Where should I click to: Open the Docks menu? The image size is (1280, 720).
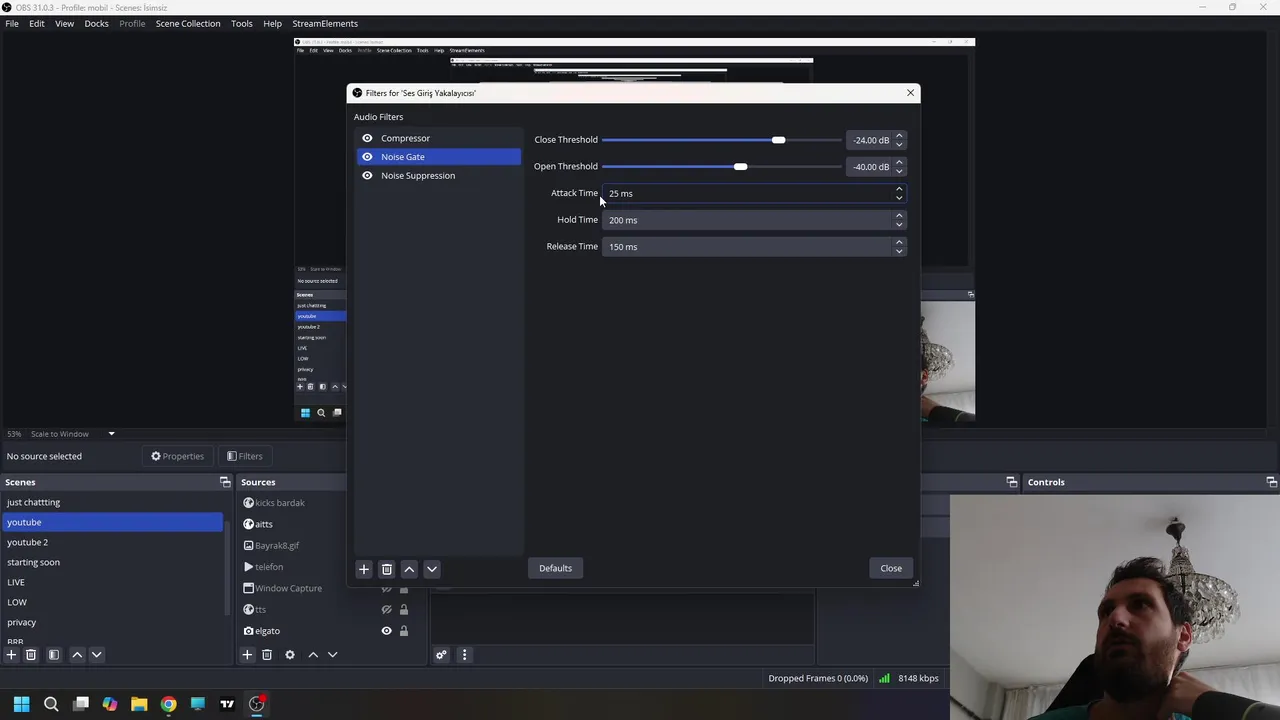[x=97, y=23]
